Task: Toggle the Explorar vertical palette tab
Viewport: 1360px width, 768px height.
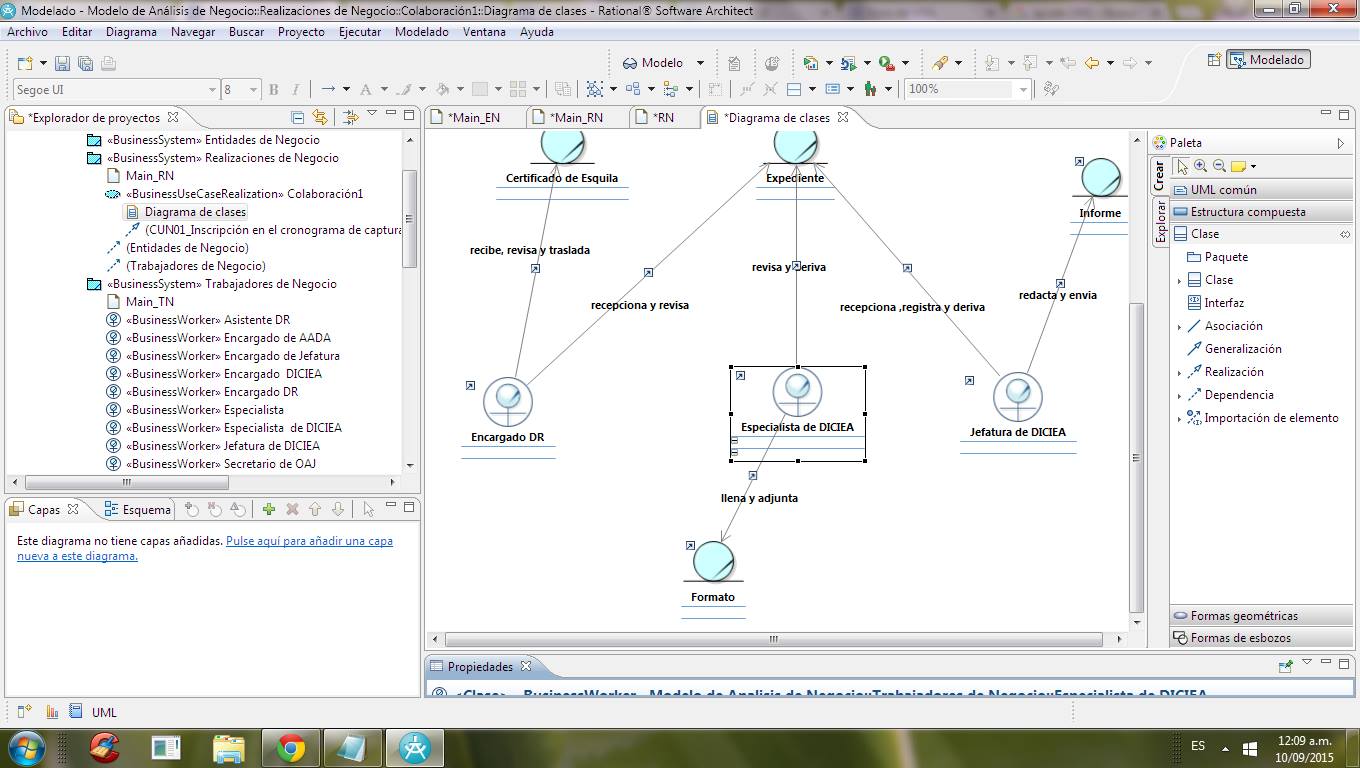Action: click(x=1160, y=221)
